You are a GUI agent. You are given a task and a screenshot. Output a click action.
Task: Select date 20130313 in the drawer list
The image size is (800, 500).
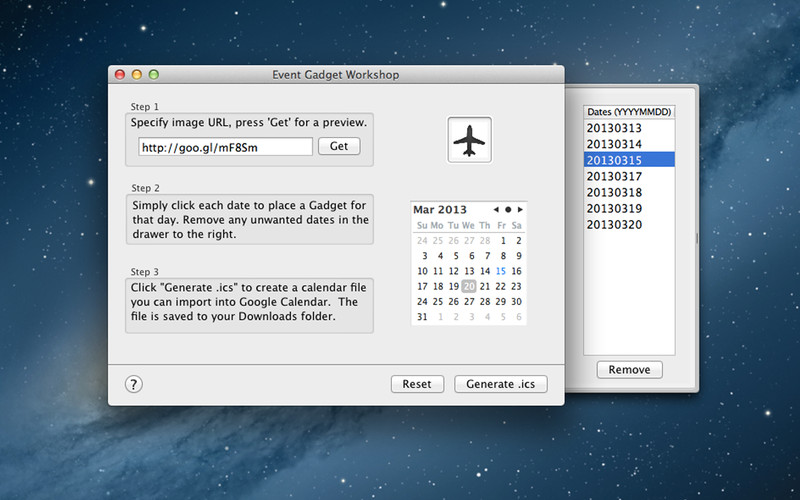[x=629, y=128]
